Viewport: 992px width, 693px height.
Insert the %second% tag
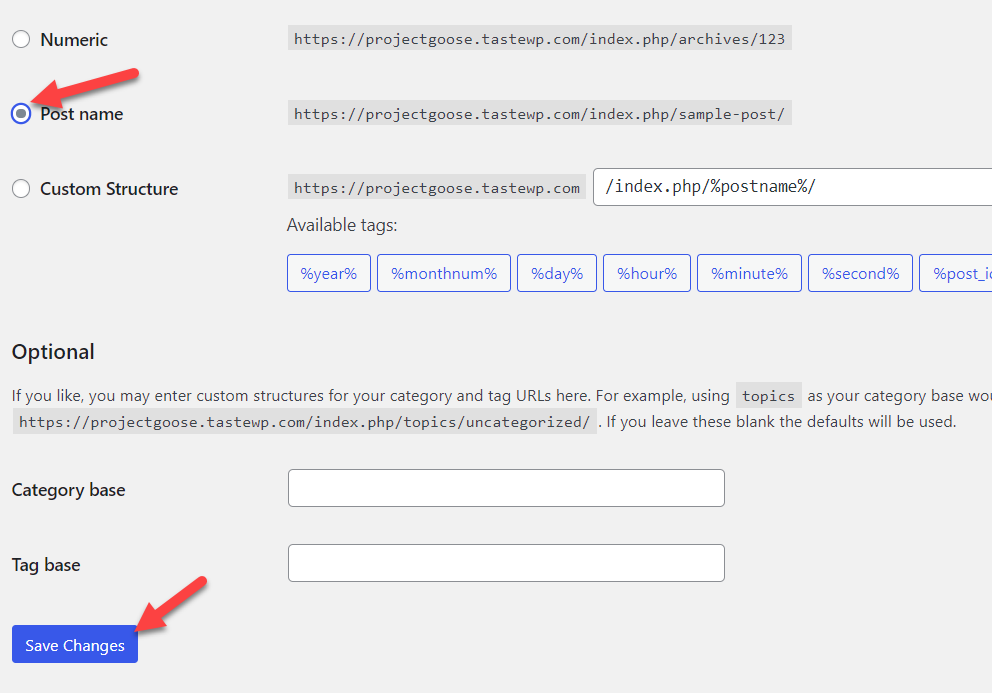point(860,273)
